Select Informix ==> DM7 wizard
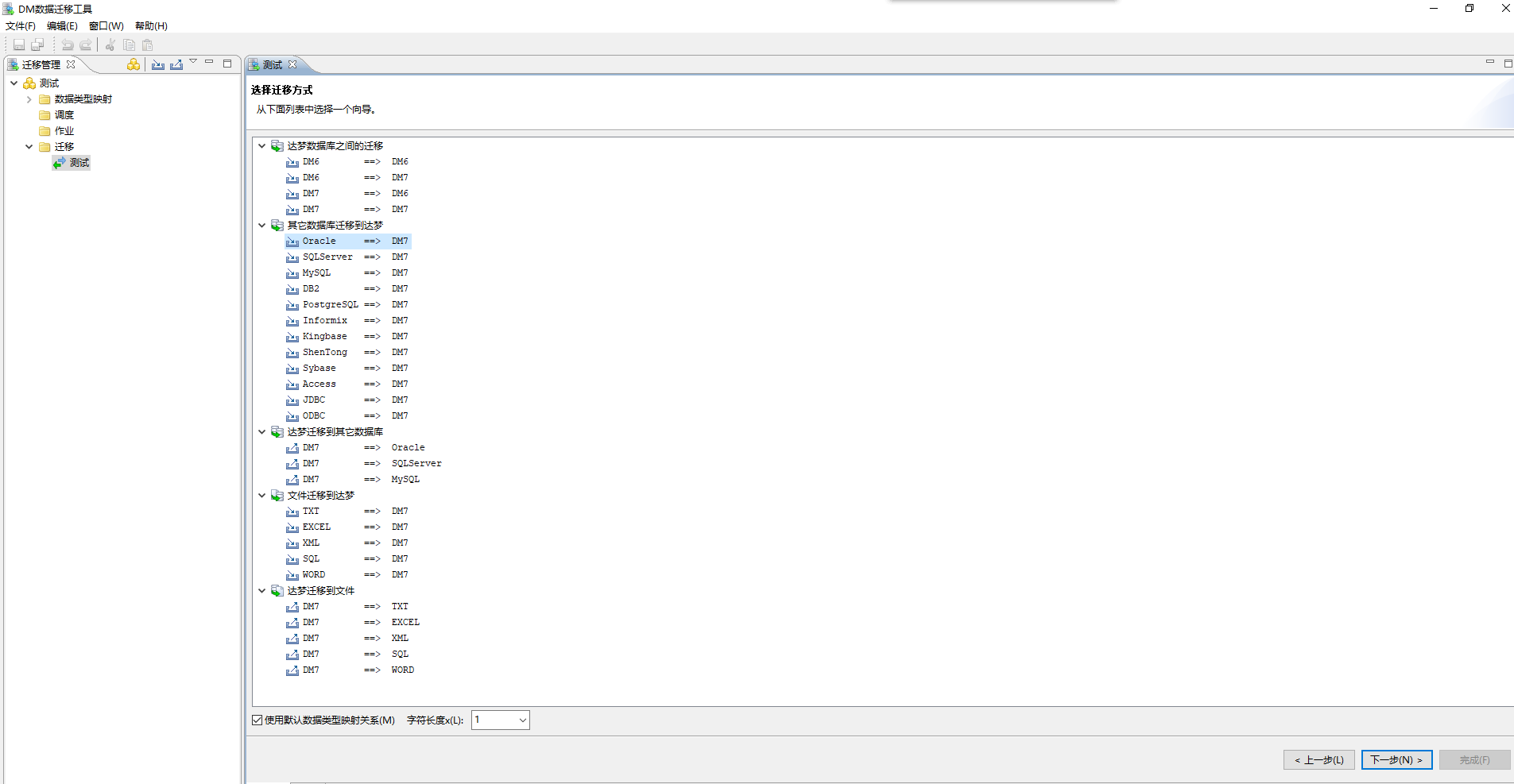This screenshot has width=1514, height=784. click(348, 321)
